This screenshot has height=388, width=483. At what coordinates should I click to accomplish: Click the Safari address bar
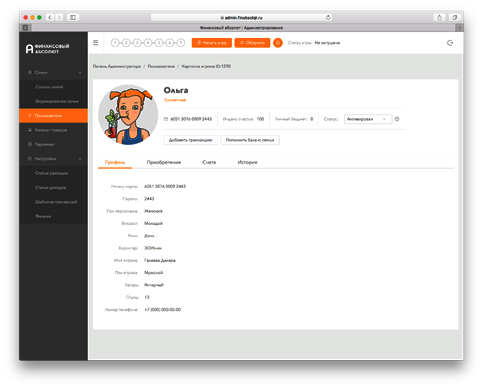[242, 17]
